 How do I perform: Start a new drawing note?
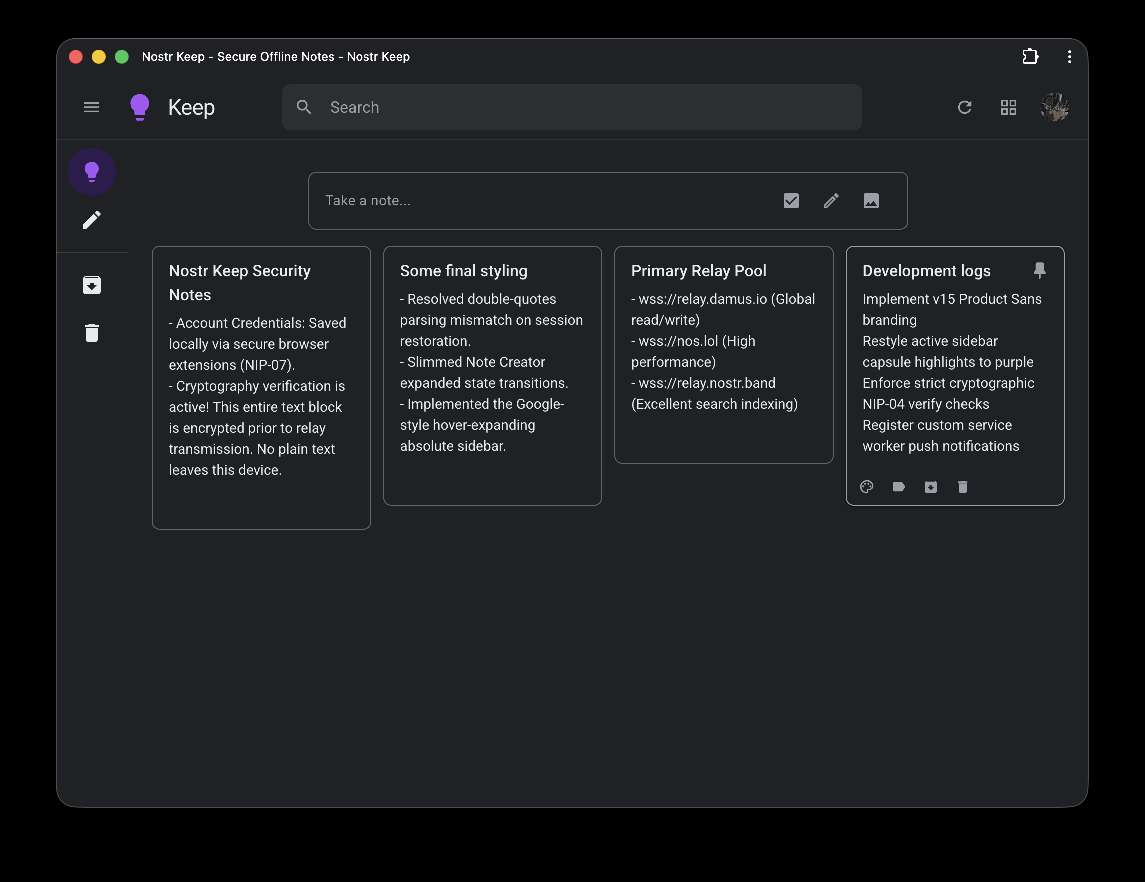point(831,201)
